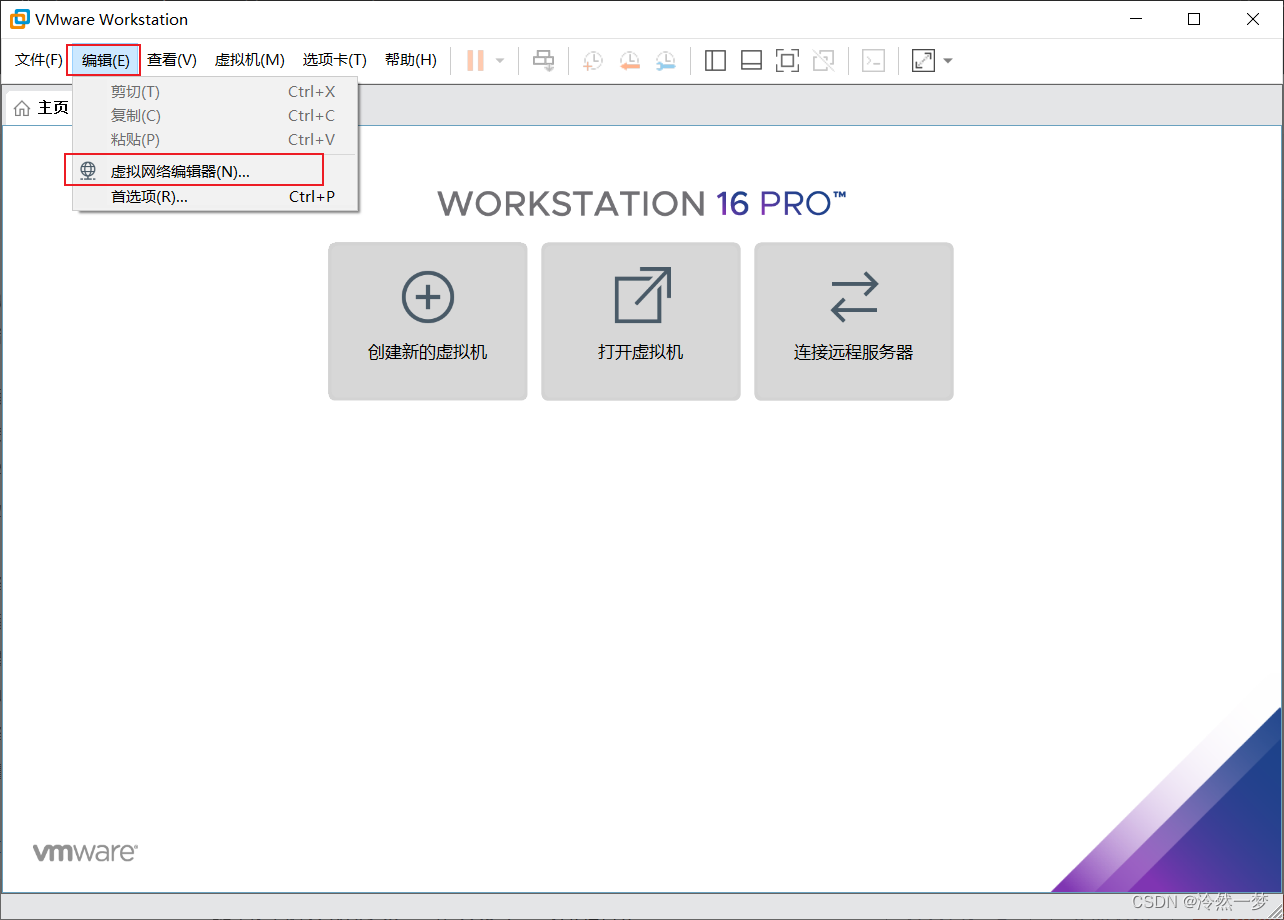The image size is (1284, 920).
Task: Open the 文件(F) menu
Action: (x=39, y=60)
